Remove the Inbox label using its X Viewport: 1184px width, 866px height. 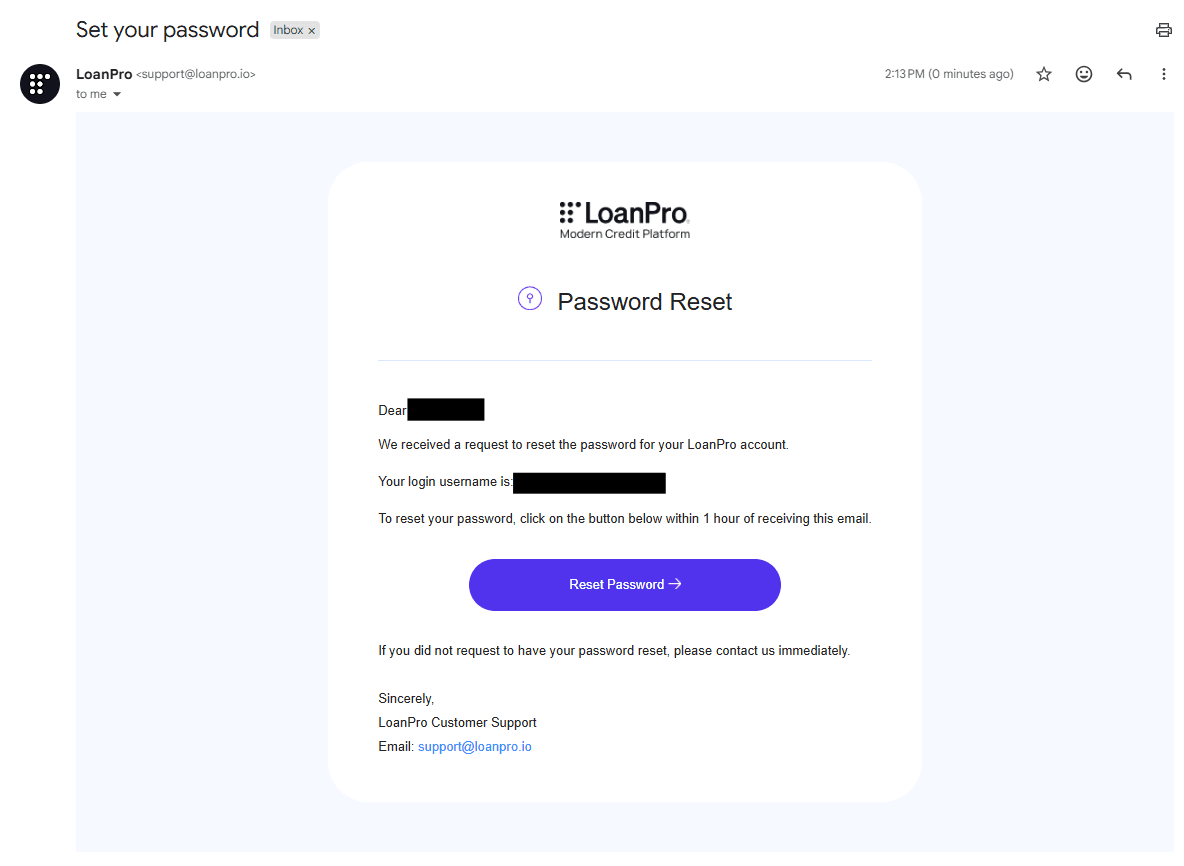[x=312, y=31]
